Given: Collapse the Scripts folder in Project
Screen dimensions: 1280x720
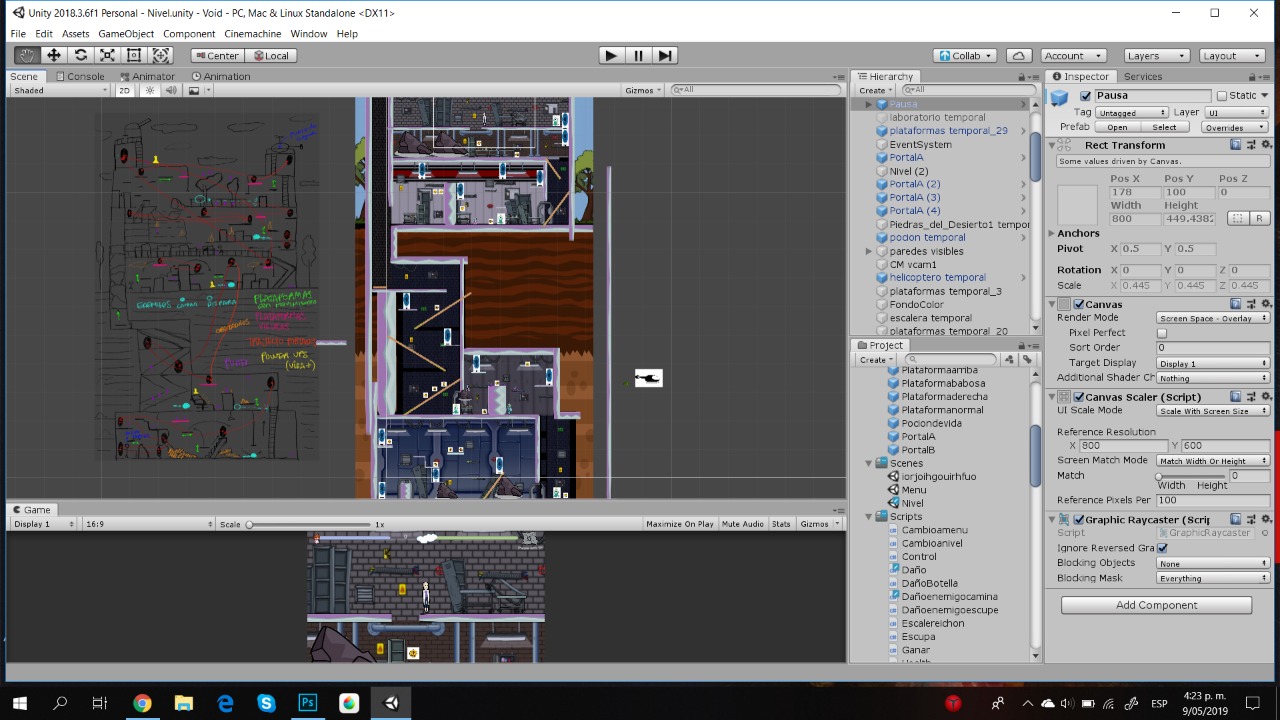Looking at the screenshot, I should click(868, 517).
